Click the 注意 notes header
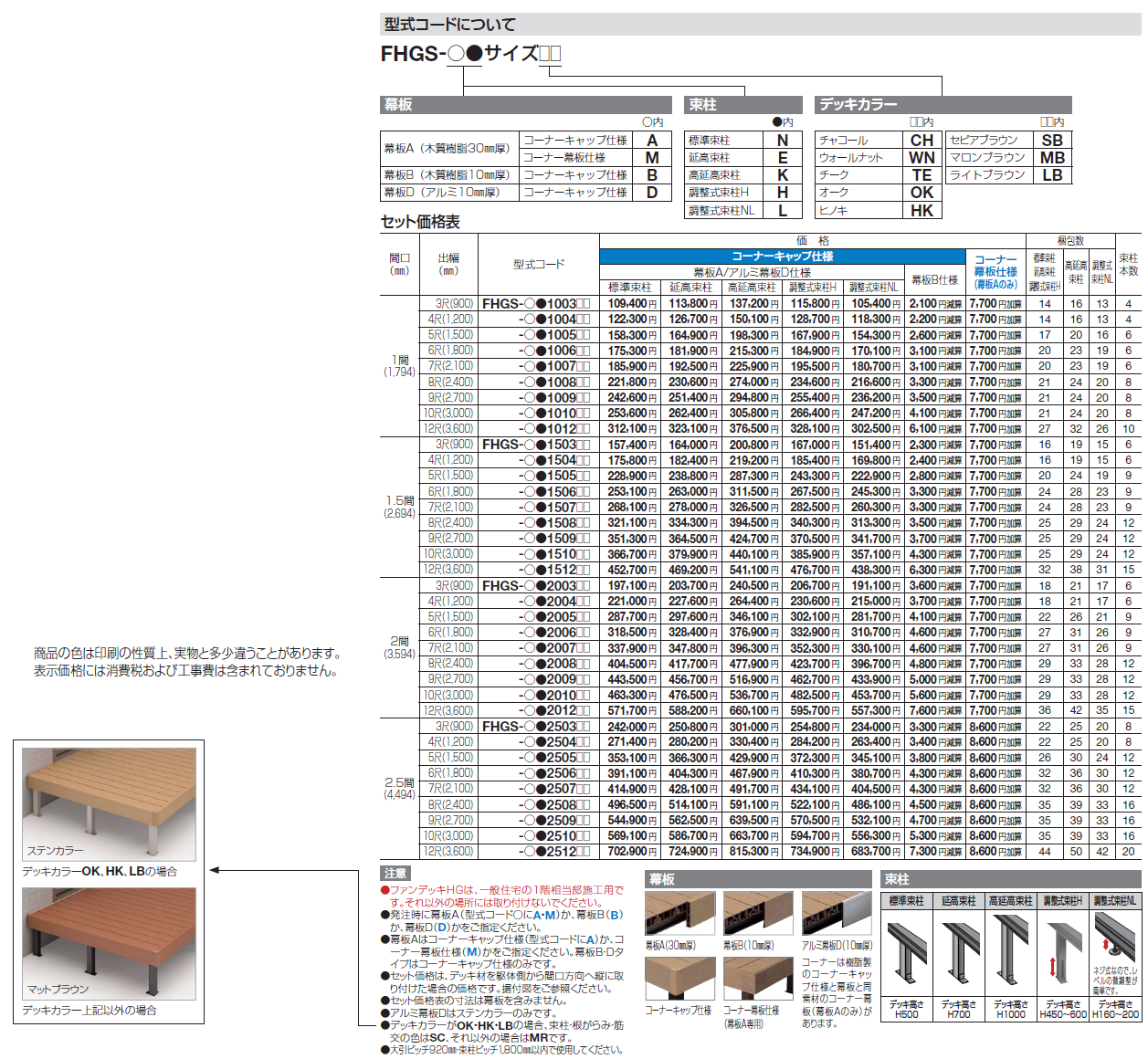This screenshot has height=1059, width=1148. click(395, 874)
